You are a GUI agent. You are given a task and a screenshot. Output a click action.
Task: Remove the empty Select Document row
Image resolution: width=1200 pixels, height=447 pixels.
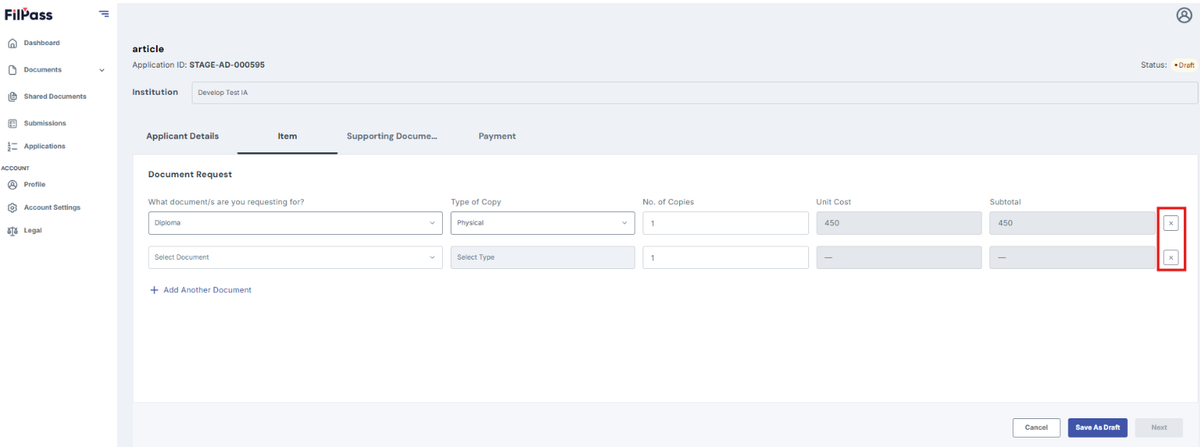pos(1171,258)
